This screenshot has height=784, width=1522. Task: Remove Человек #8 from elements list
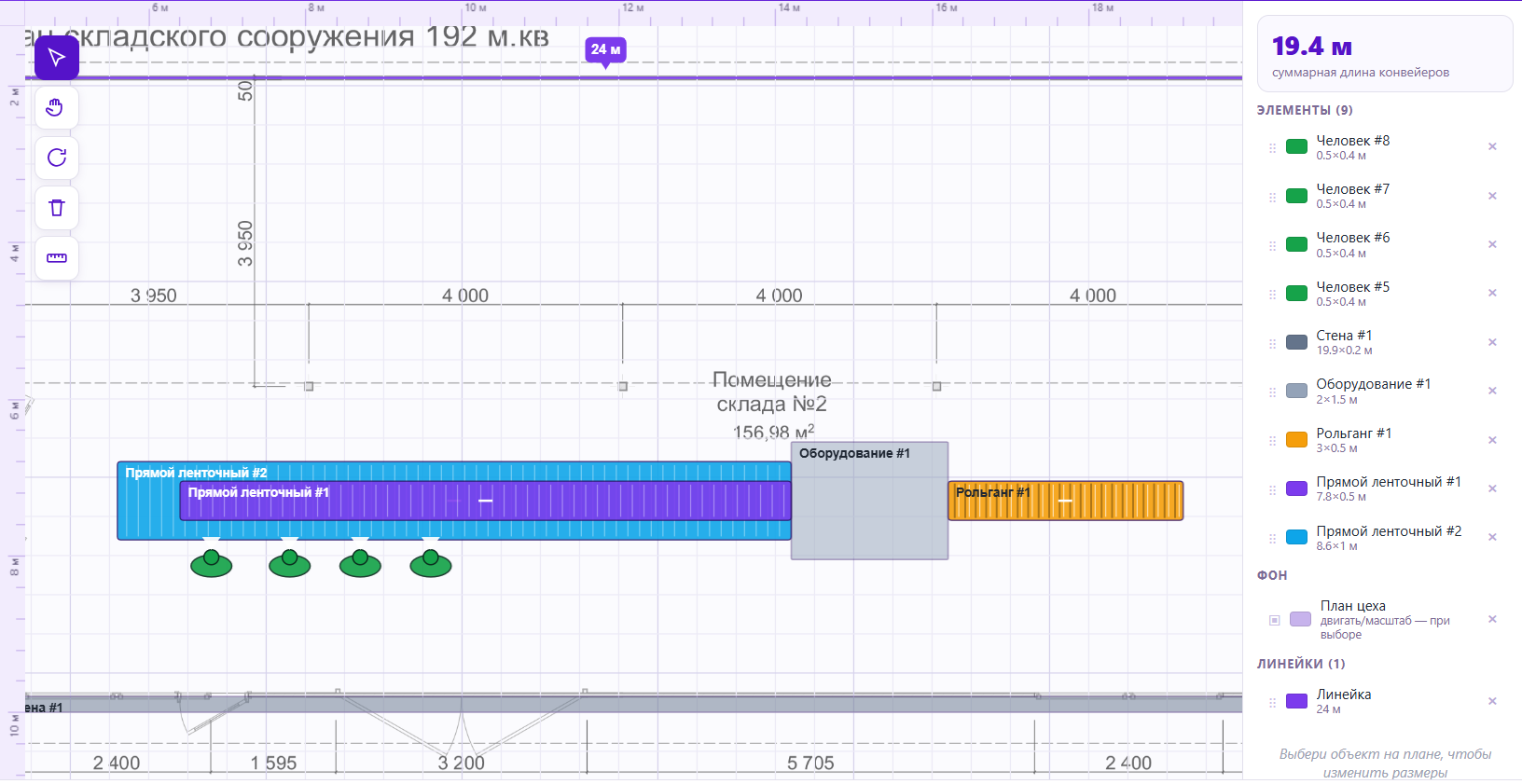[x=1492, y=146]
